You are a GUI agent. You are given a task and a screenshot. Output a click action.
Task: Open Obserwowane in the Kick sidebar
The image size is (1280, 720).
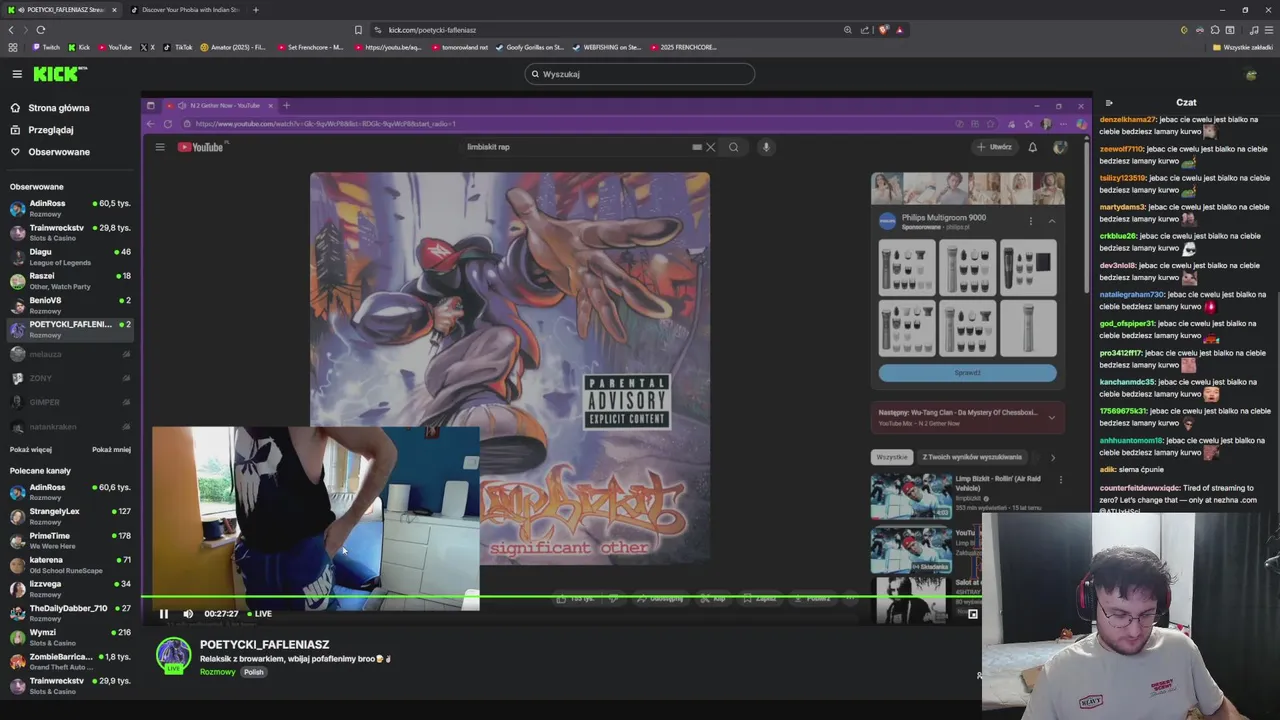click(x=59, y=152)
